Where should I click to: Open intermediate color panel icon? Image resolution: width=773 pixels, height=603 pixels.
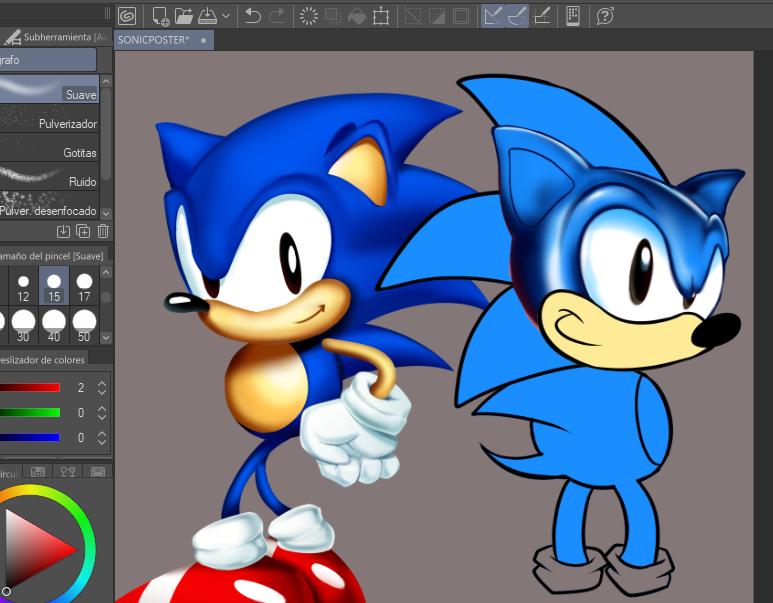(x=68, y=472)
